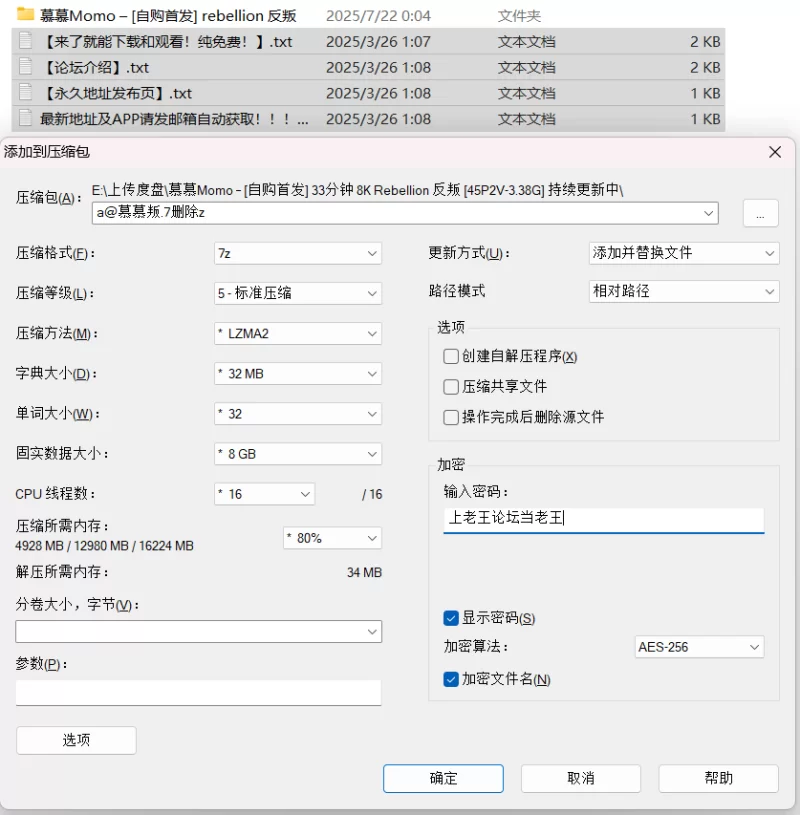Click the date 2025/3/26 1:07
Image resolution: width=800 pixels, height=815 pixels.
coord(378,42)
